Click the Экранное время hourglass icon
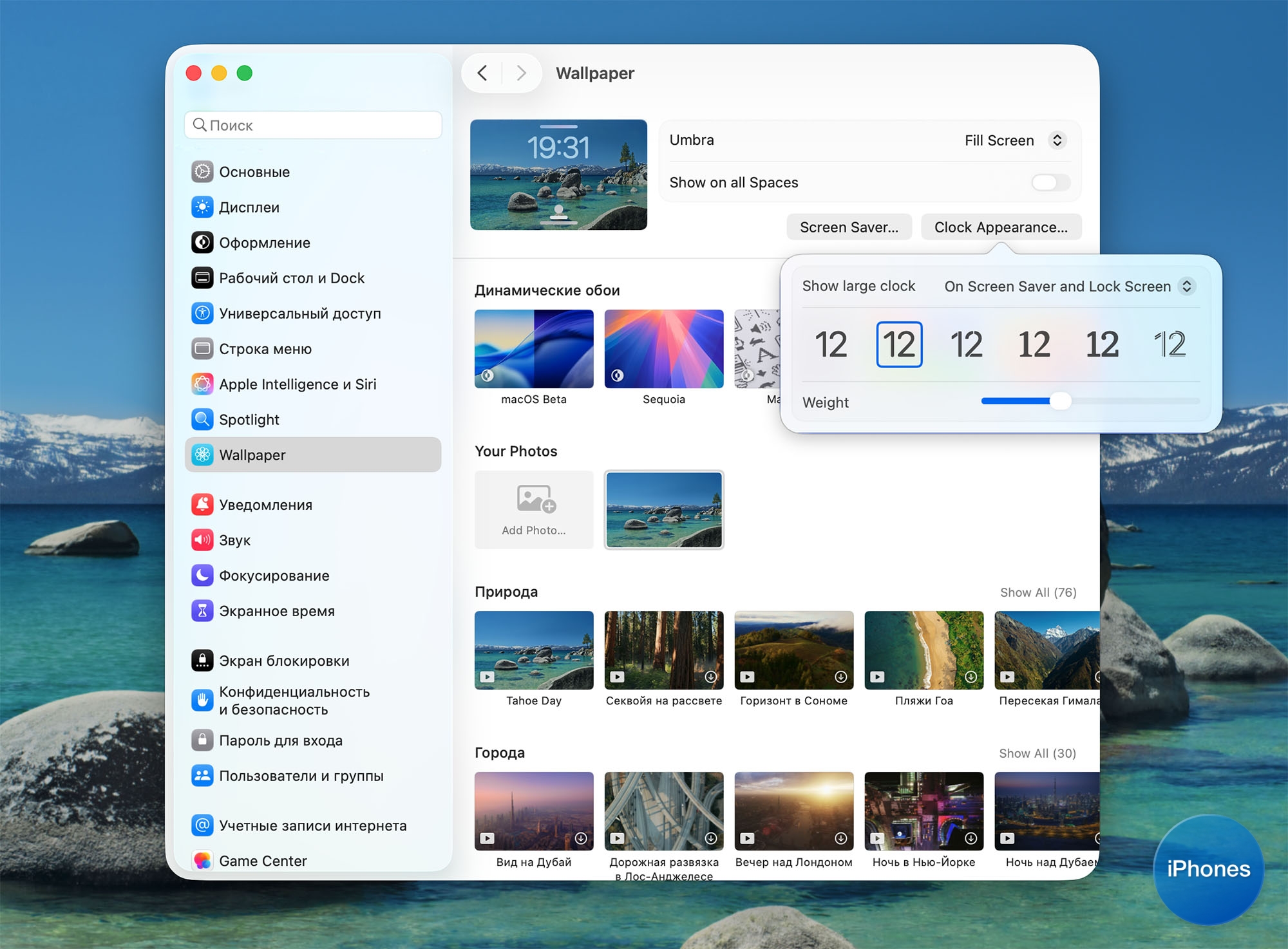The height and width of the screenshot is (949, 1288). tap(202, 611)
